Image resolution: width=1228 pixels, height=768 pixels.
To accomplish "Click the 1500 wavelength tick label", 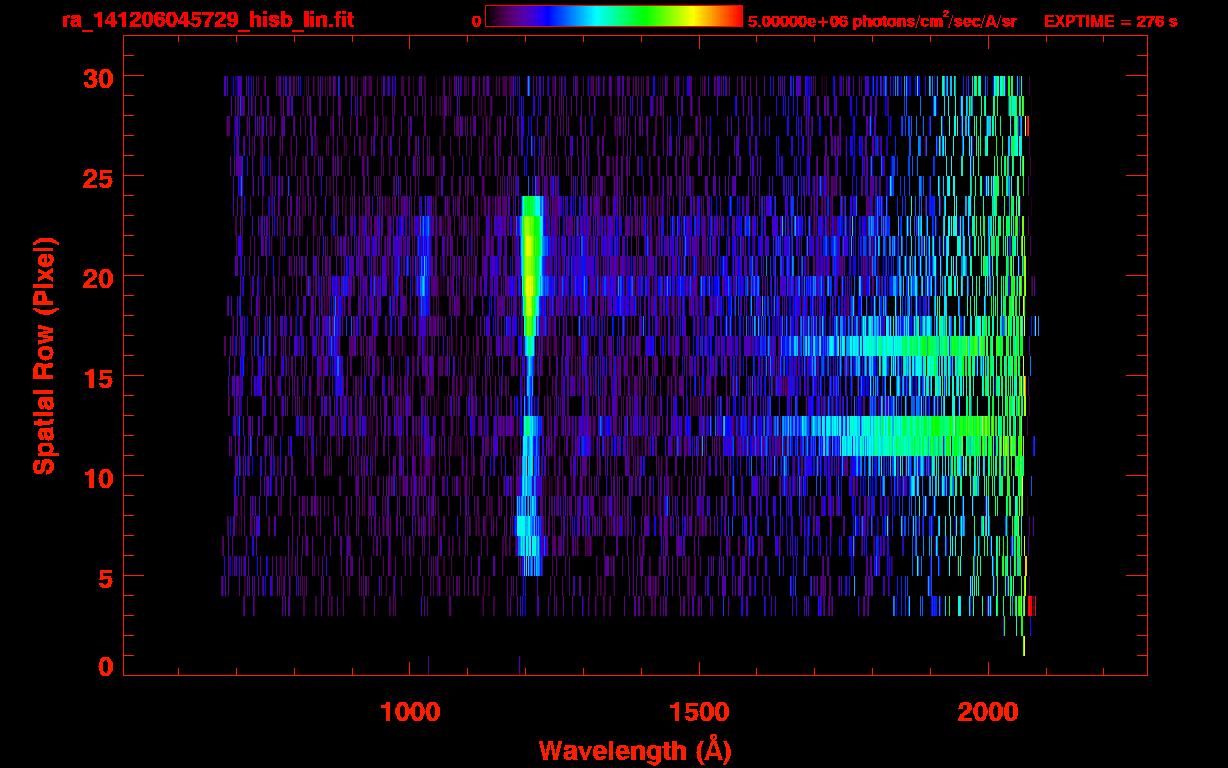I will coord(699,712).
